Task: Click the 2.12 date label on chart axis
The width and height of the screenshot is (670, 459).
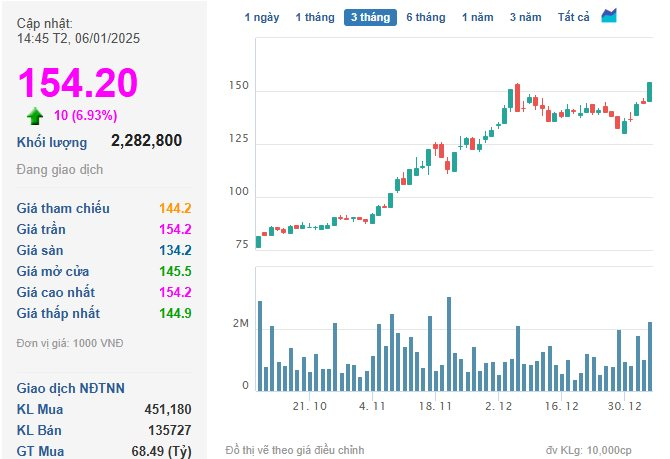Action: tap(498, 406)
